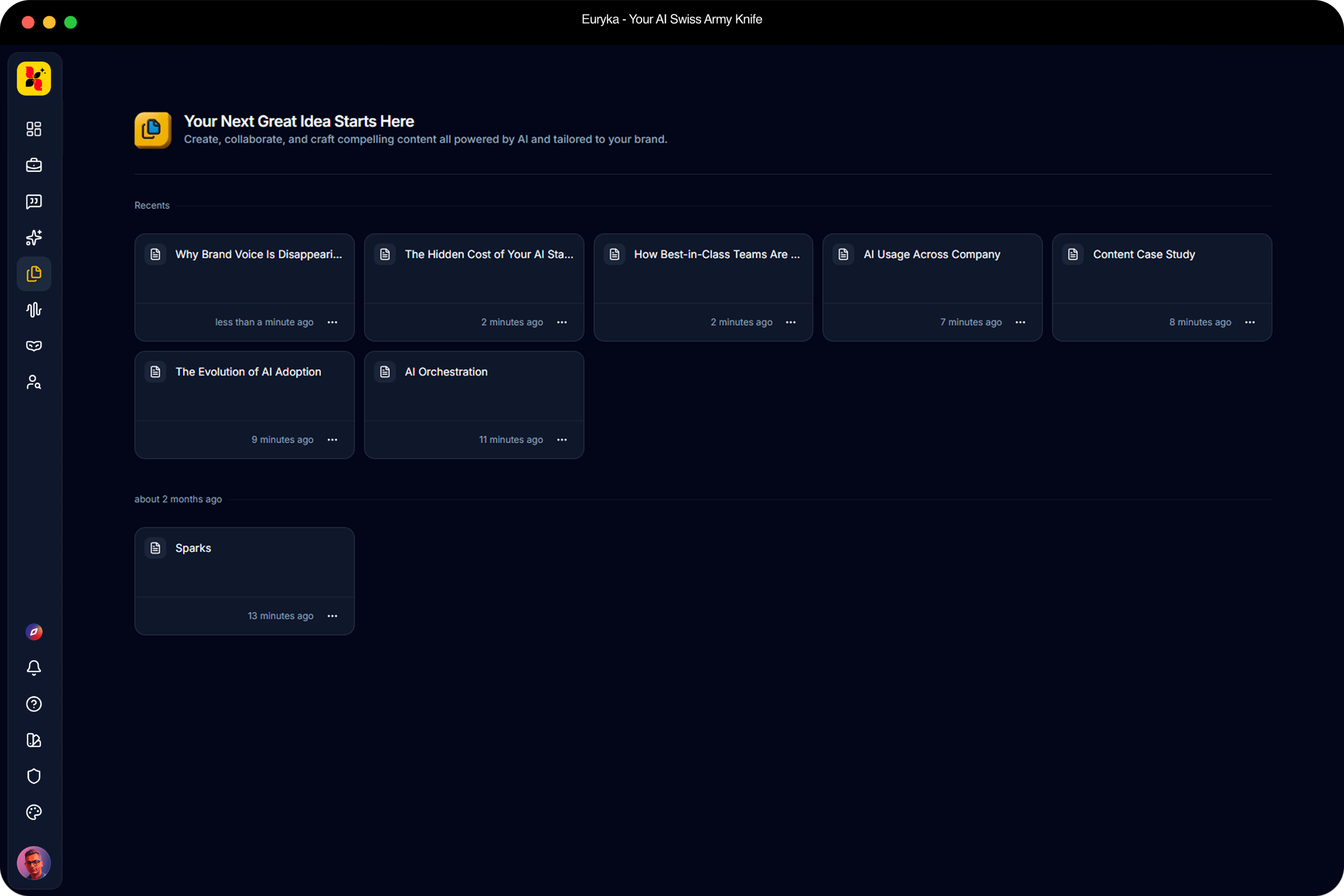This screenshot has height=896, width=1344.
Task: Click file icon on AI Usage card
Action: 843,254
